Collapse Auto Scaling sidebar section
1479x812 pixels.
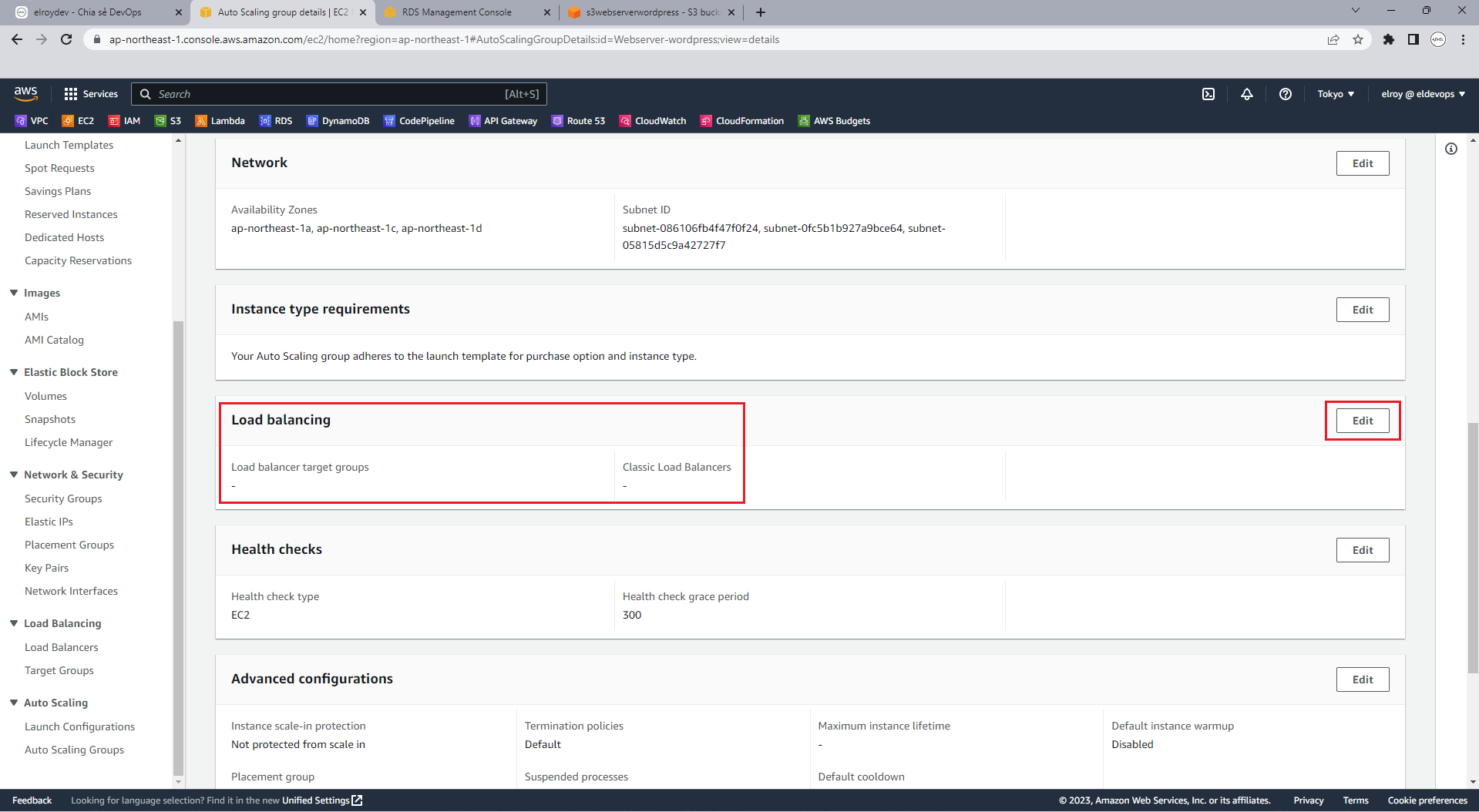[x=14, y=703]
